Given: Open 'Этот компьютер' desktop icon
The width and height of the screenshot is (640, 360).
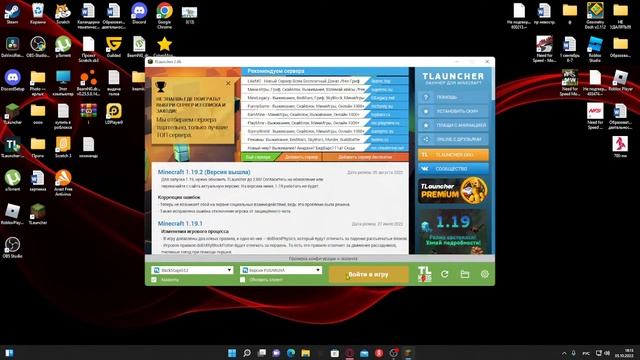Looking at the screenshot, I should [63, 83].
